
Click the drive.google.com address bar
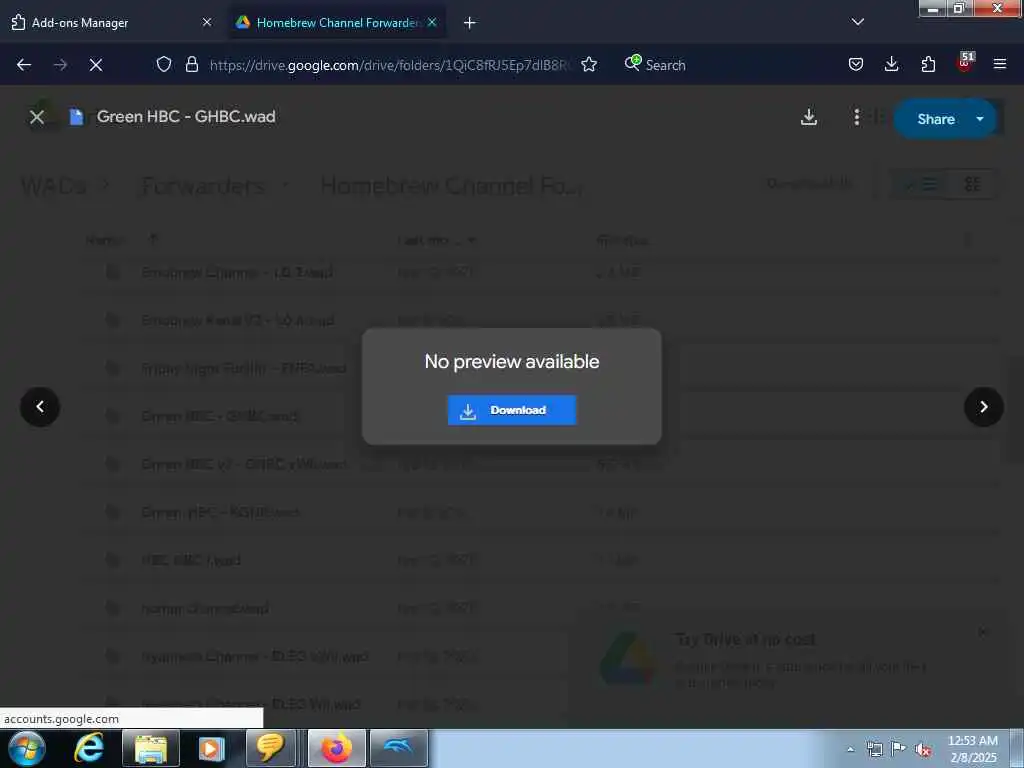(x=390, y=65)
